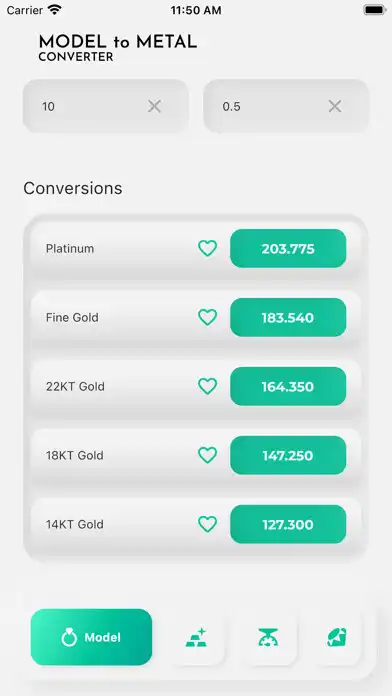
Task: Focus the input field showing 10
Action: coord(106,106)
